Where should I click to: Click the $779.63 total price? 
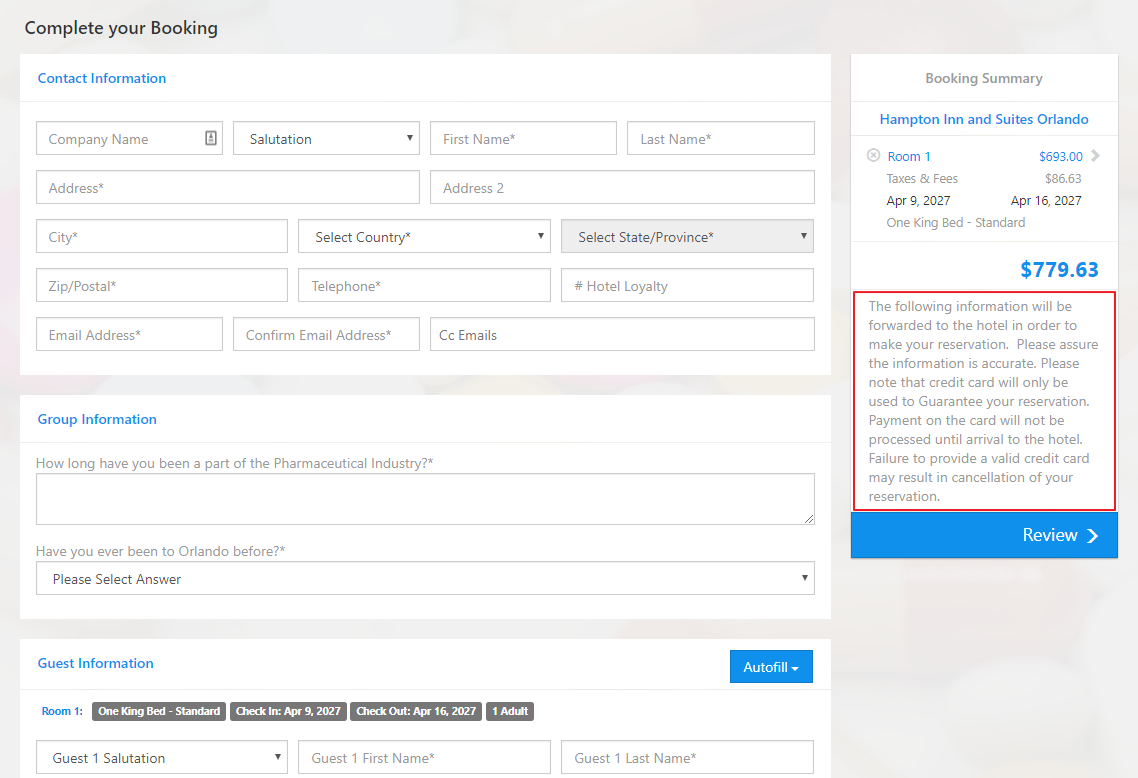[1059, 270]
